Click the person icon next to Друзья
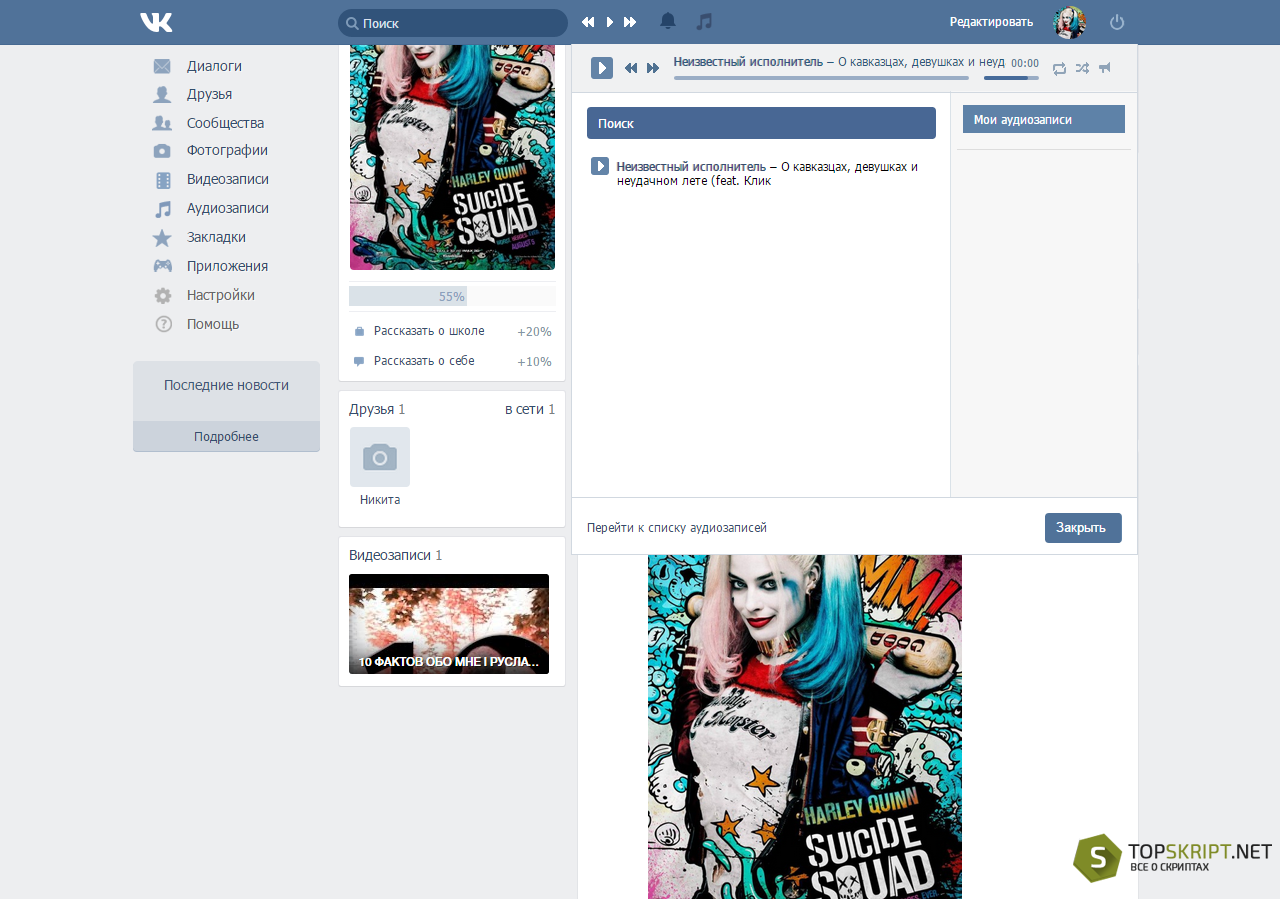The width and height of the screenshot is (1280, 899). [x=162, y=94]
